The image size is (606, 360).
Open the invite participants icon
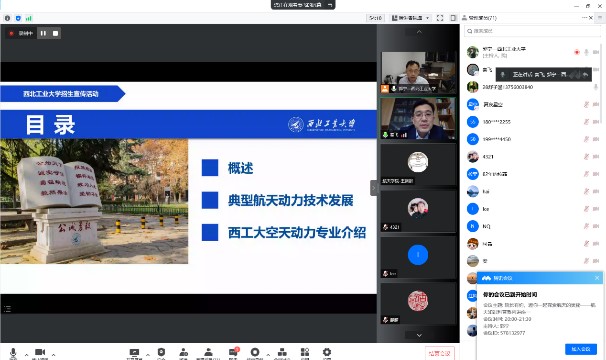pos(184,352)
